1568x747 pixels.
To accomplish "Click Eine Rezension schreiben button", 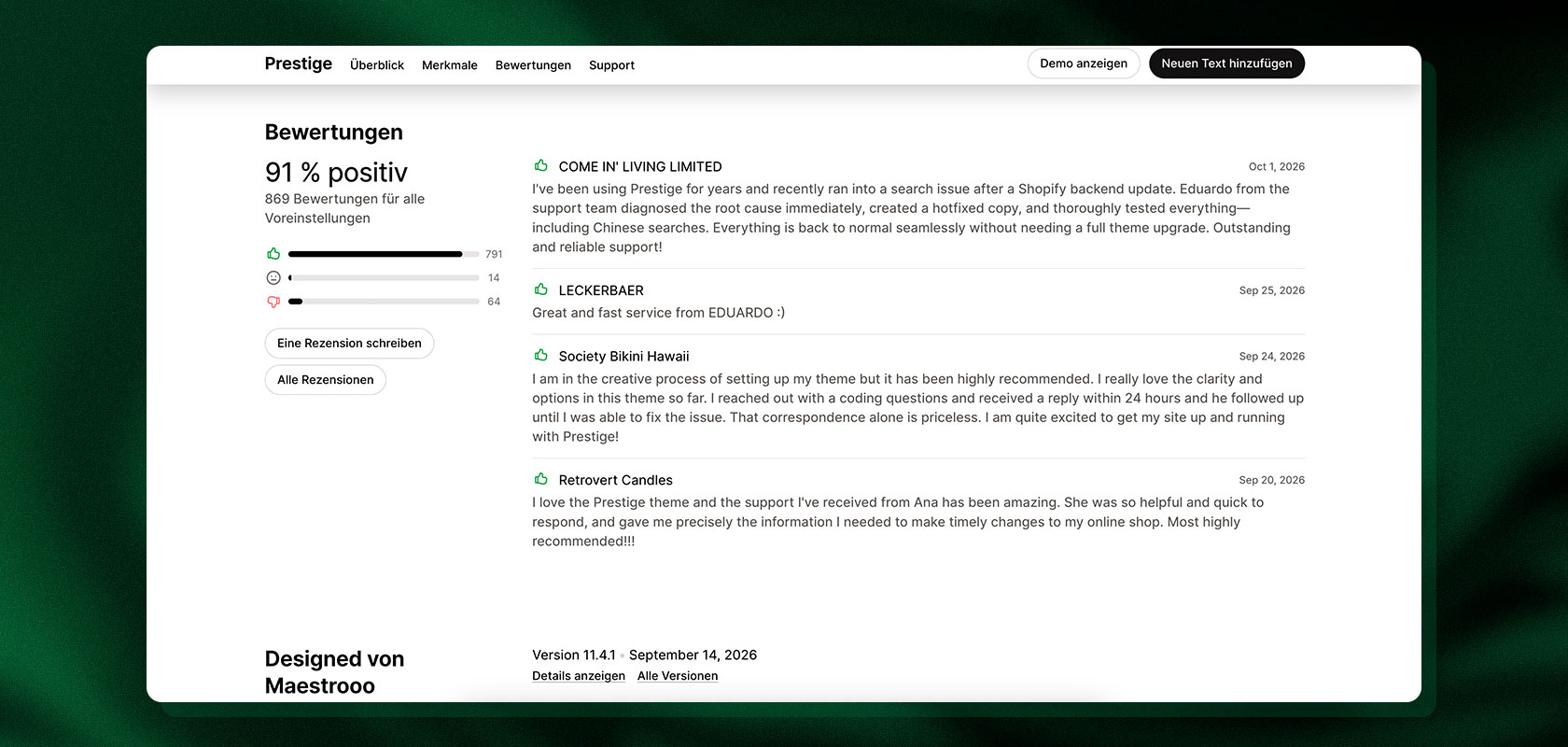I will pyautogui.click(x=349, y=343).
